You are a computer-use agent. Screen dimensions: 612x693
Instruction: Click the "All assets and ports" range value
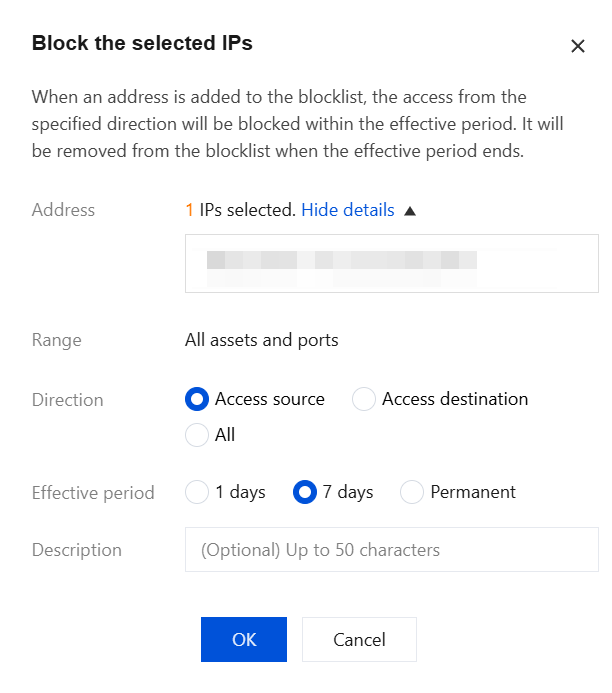[262, 340]
